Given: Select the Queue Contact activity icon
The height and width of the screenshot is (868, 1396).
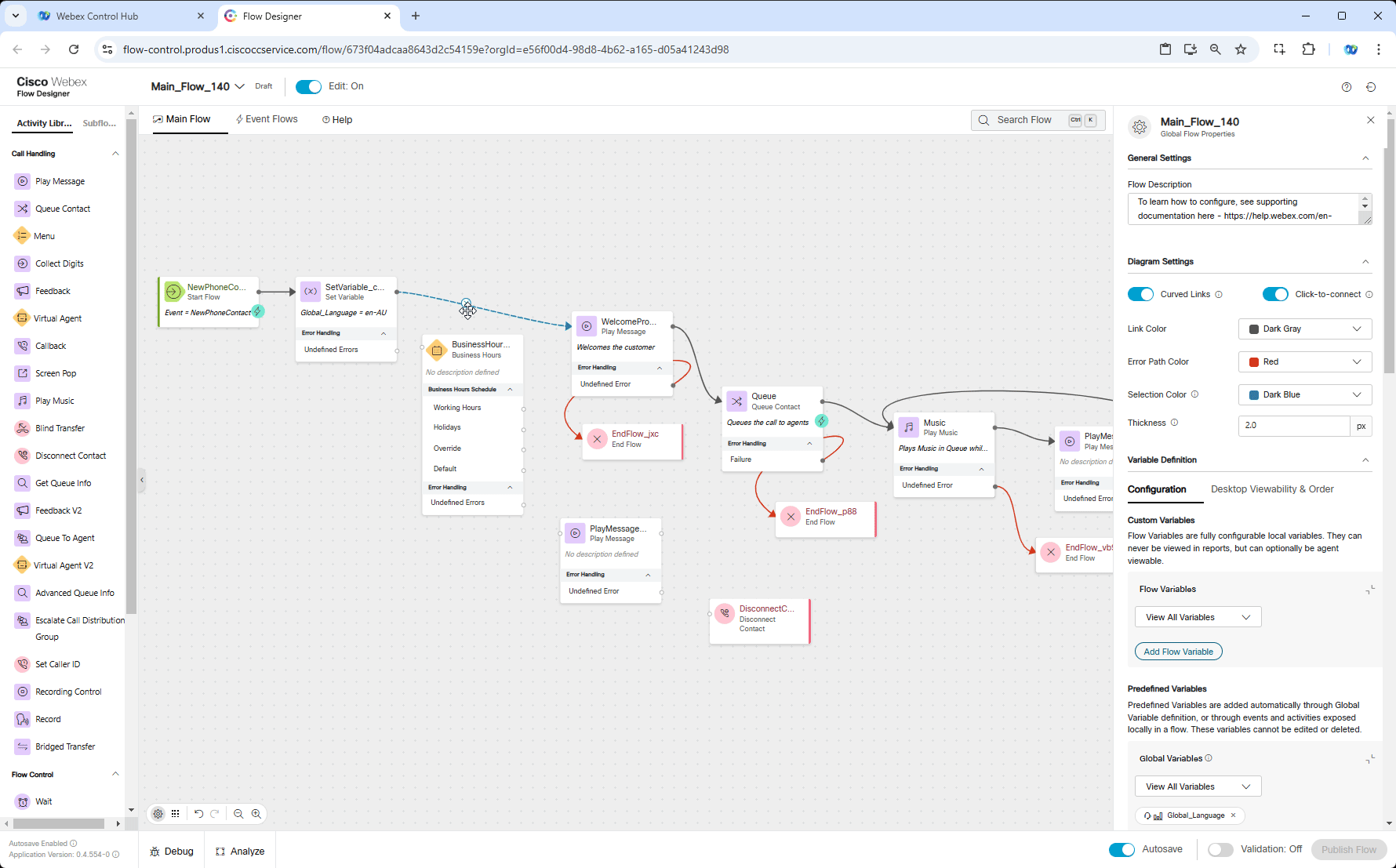Looking at the screenshot, I should [x=23, y=209].
